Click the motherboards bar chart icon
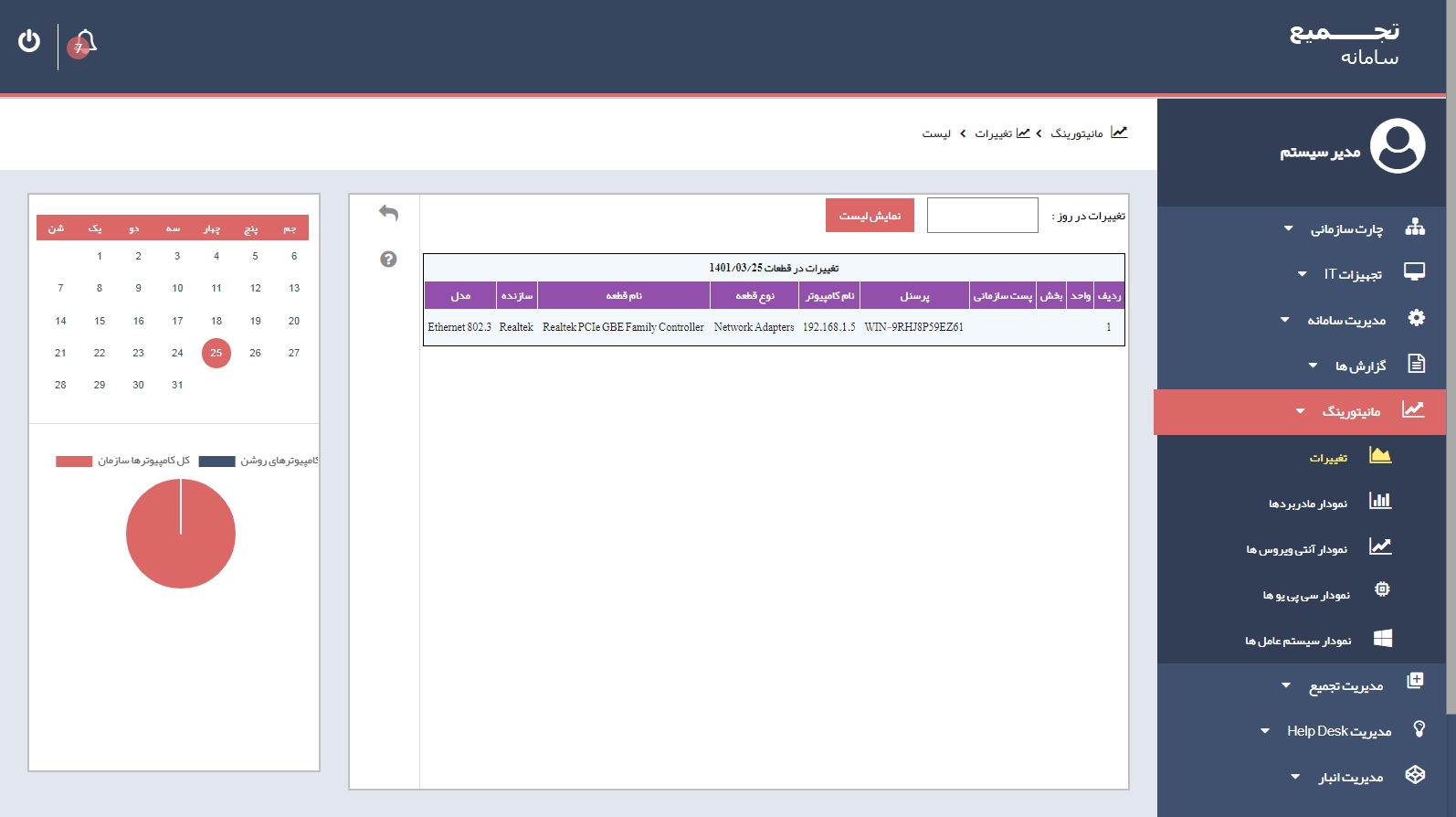 1379,501
